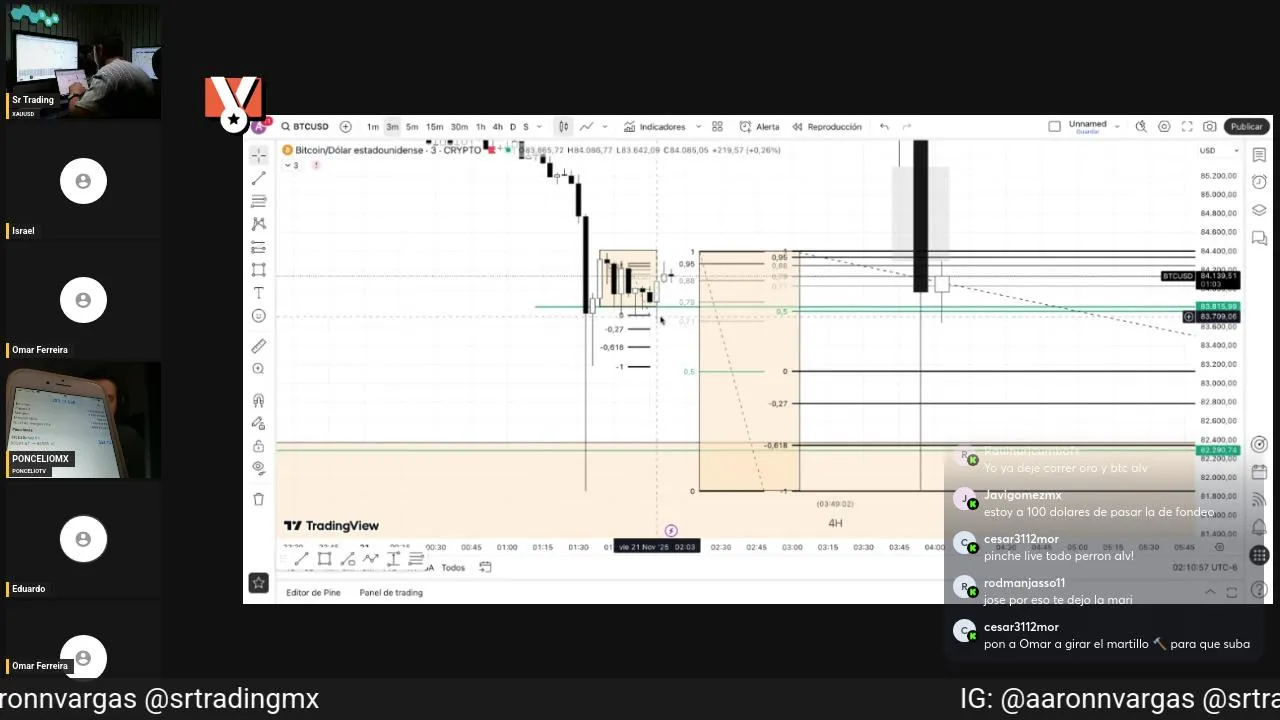Open the Indicadores panel
The width and height of the screenshot is (1280, 720).
click(655, 127)
